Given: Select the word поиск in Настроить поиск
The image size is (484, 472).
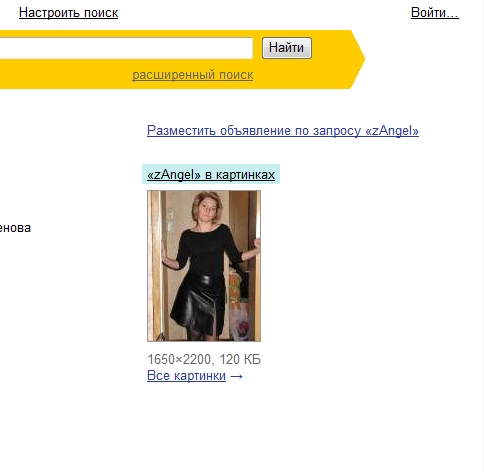Looking at the screenshot, I should coord(101,13).
